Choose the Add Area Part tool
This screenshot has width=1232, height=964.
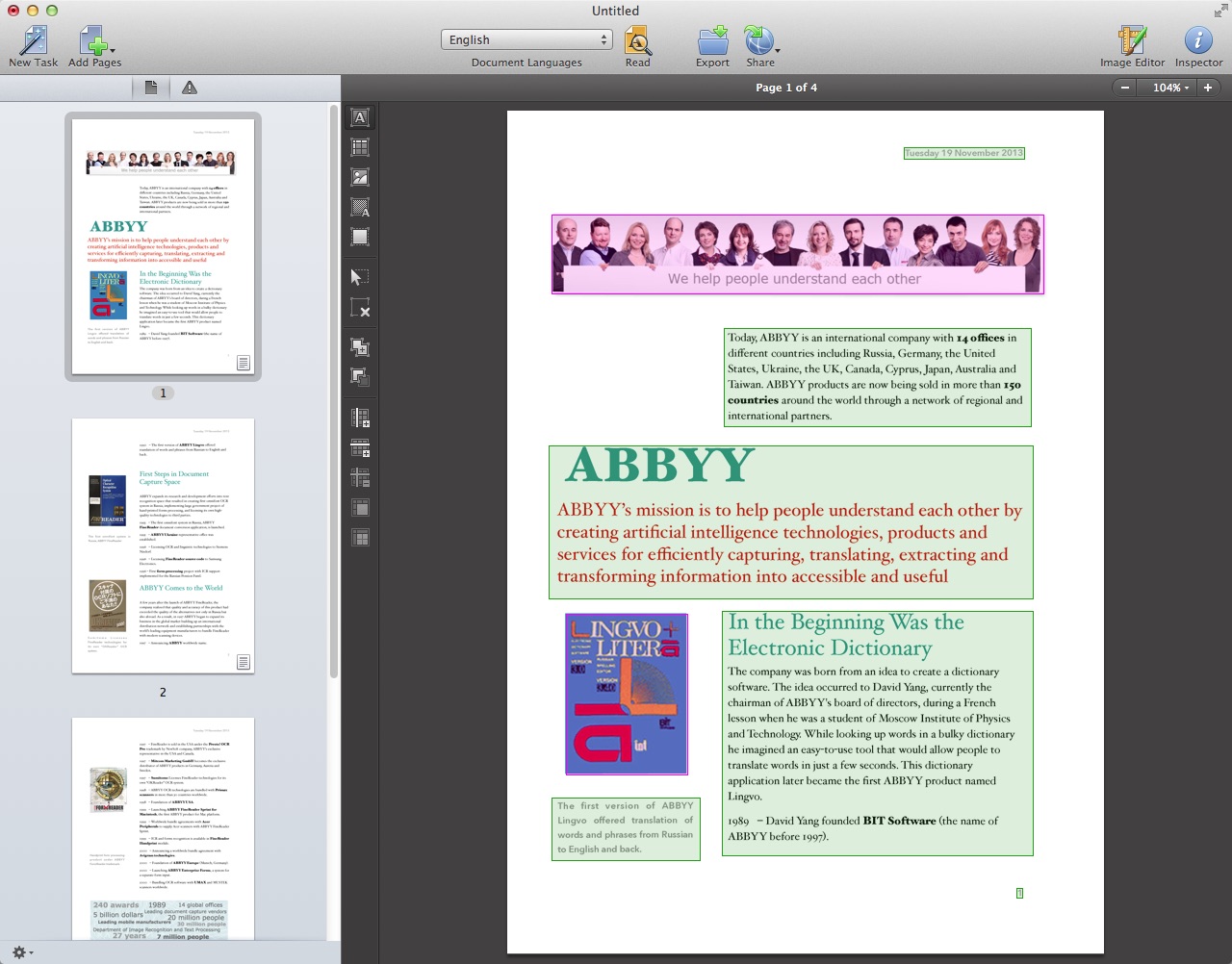coord(360,347)
